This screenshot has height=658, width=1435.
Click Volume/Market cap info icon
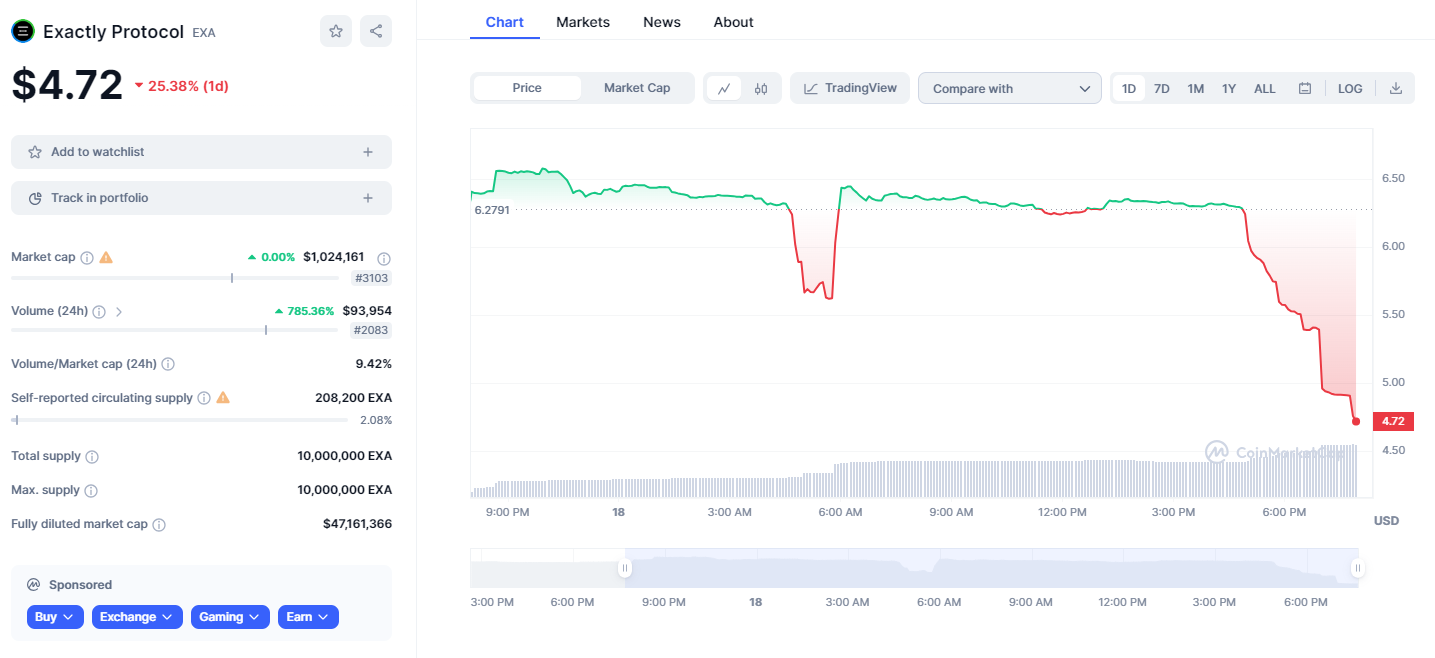point(168,364)
